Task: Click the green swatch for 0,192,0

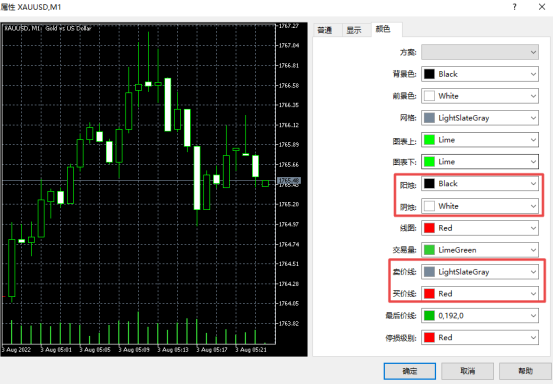Action: pos(429,316)
